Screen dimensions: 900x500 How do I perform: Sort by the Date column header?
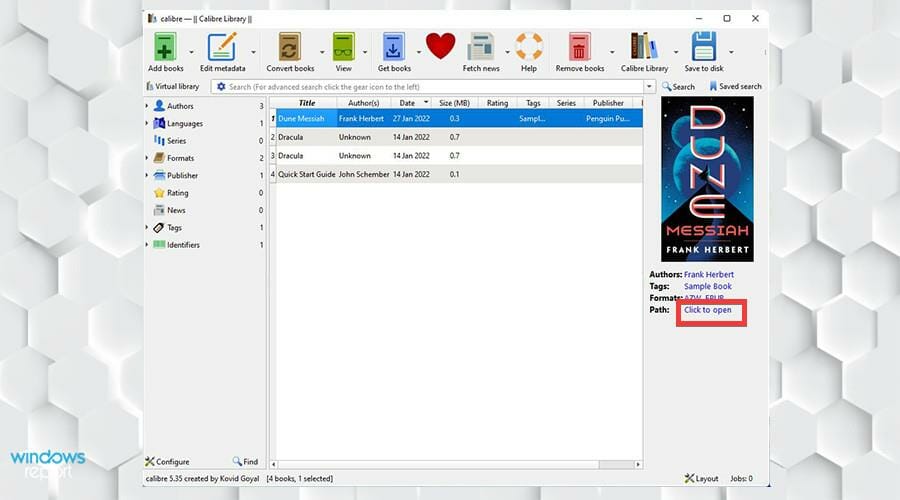[x=411, y=103]
